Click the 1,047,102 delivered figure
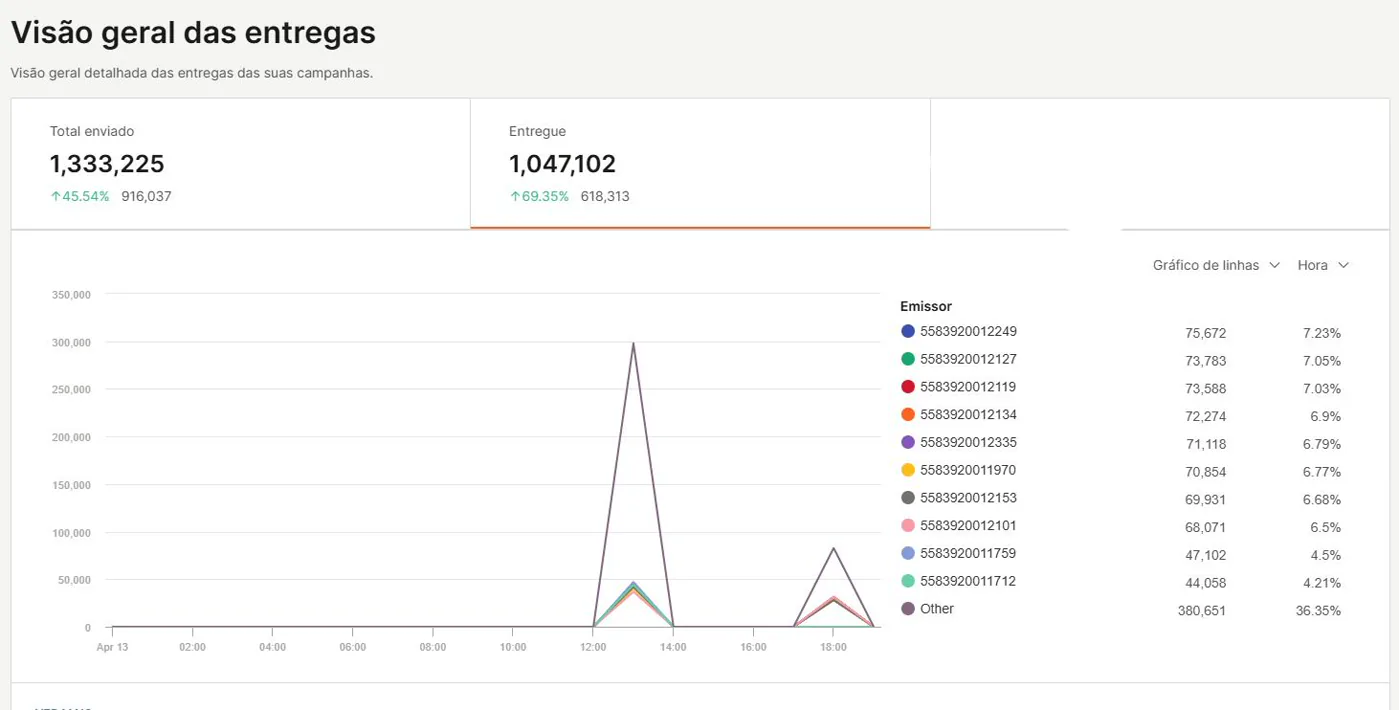Image resolution: width=1399 pixels, height=710 pixels. pos(562,164)
